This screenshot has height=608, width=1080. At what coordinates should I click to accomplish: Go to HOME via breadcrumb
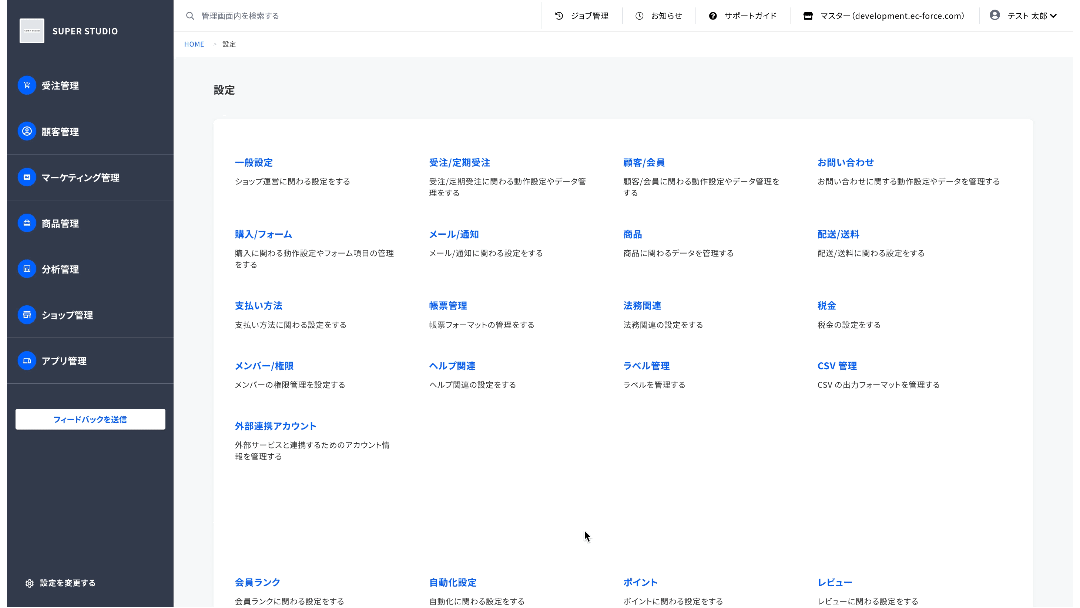click(194, 44)
